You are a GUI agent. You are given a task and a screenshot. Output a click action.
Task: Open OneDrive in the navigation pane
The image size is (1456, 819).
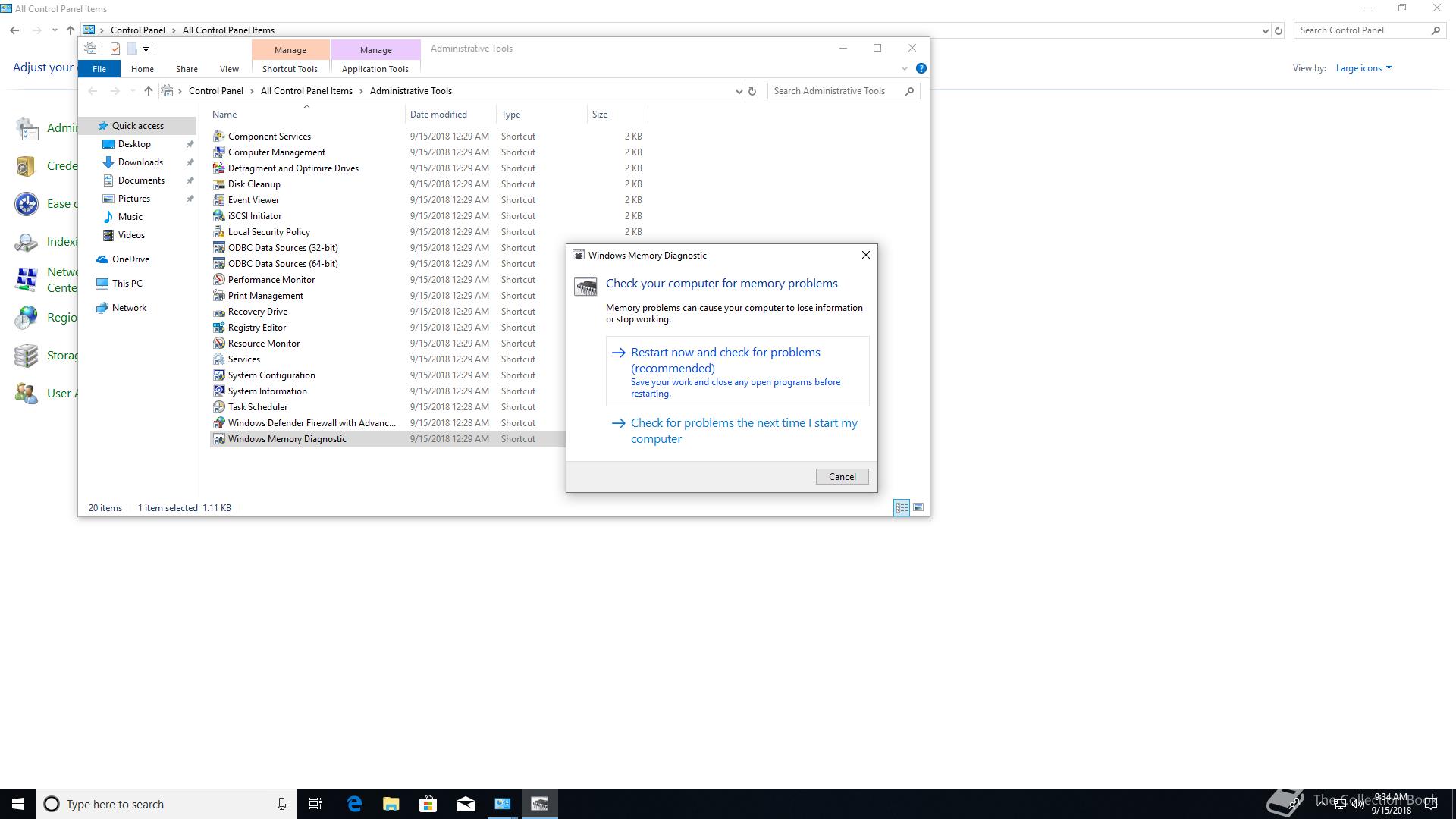(x=130, y=259)
